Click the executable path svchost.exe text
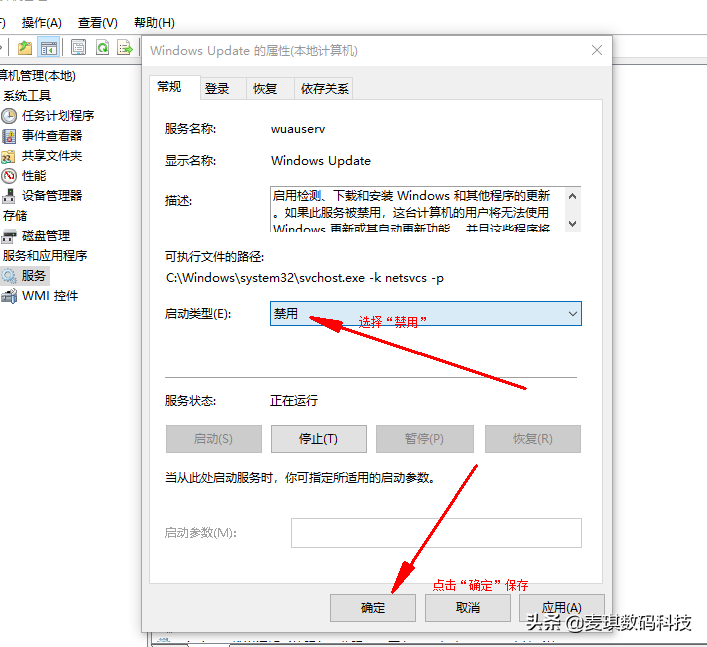707x647 pixels. pyautogui.click(x=305, y=278)
